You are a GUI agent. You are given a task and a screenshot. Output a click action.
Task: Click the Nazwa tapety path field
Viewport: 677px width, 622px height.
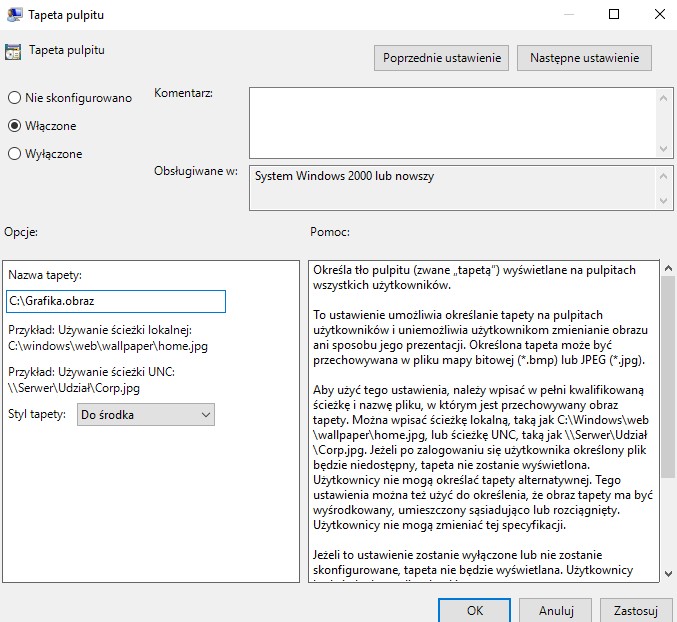[x=116, y=301]
